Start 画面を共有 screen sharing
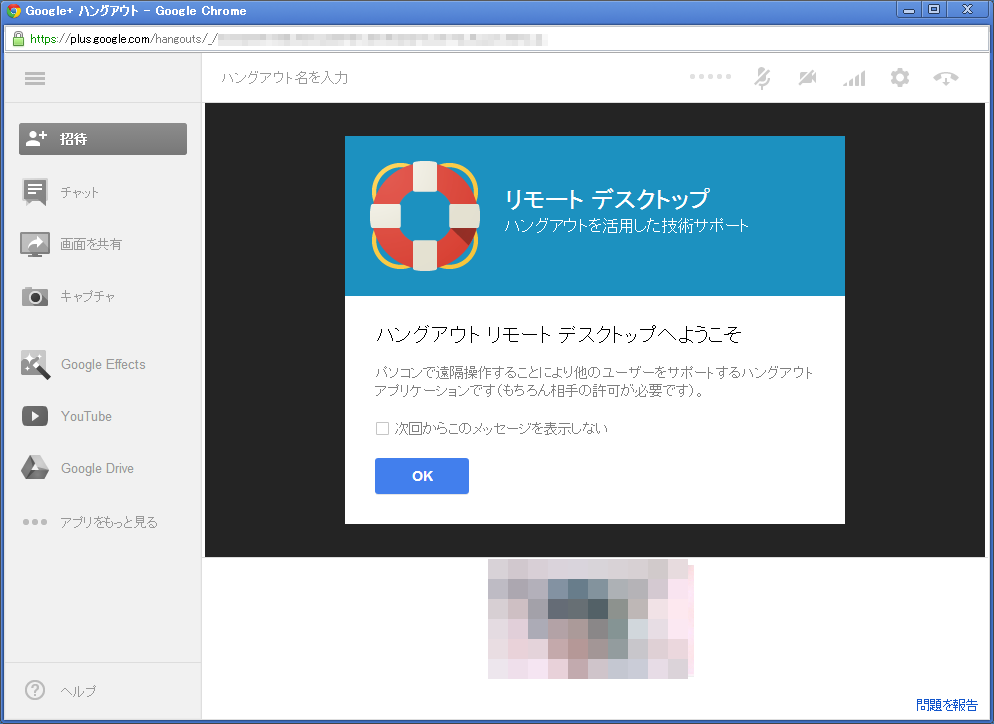 pyautogui.click(x=90, y=244)
